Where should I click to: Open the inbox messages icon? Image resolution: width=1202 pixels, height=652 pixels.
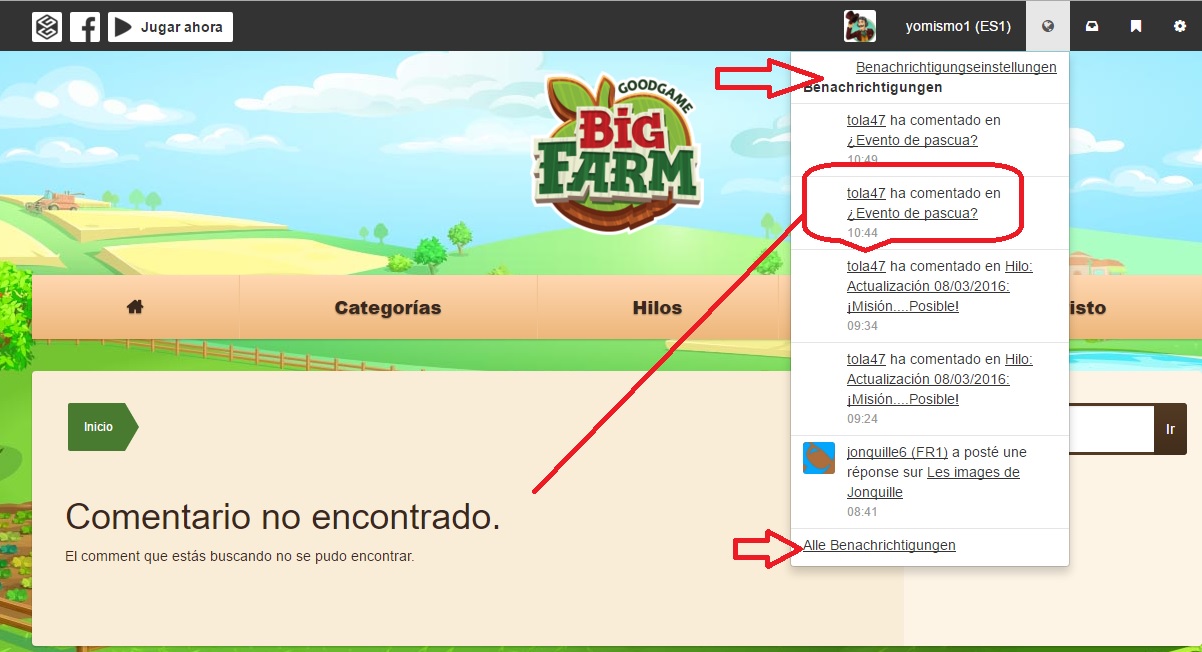(1092, 27)
